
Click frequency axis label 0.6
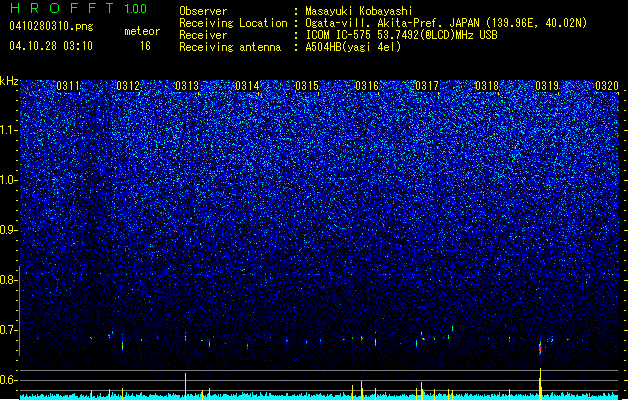(x=9, y=380)
